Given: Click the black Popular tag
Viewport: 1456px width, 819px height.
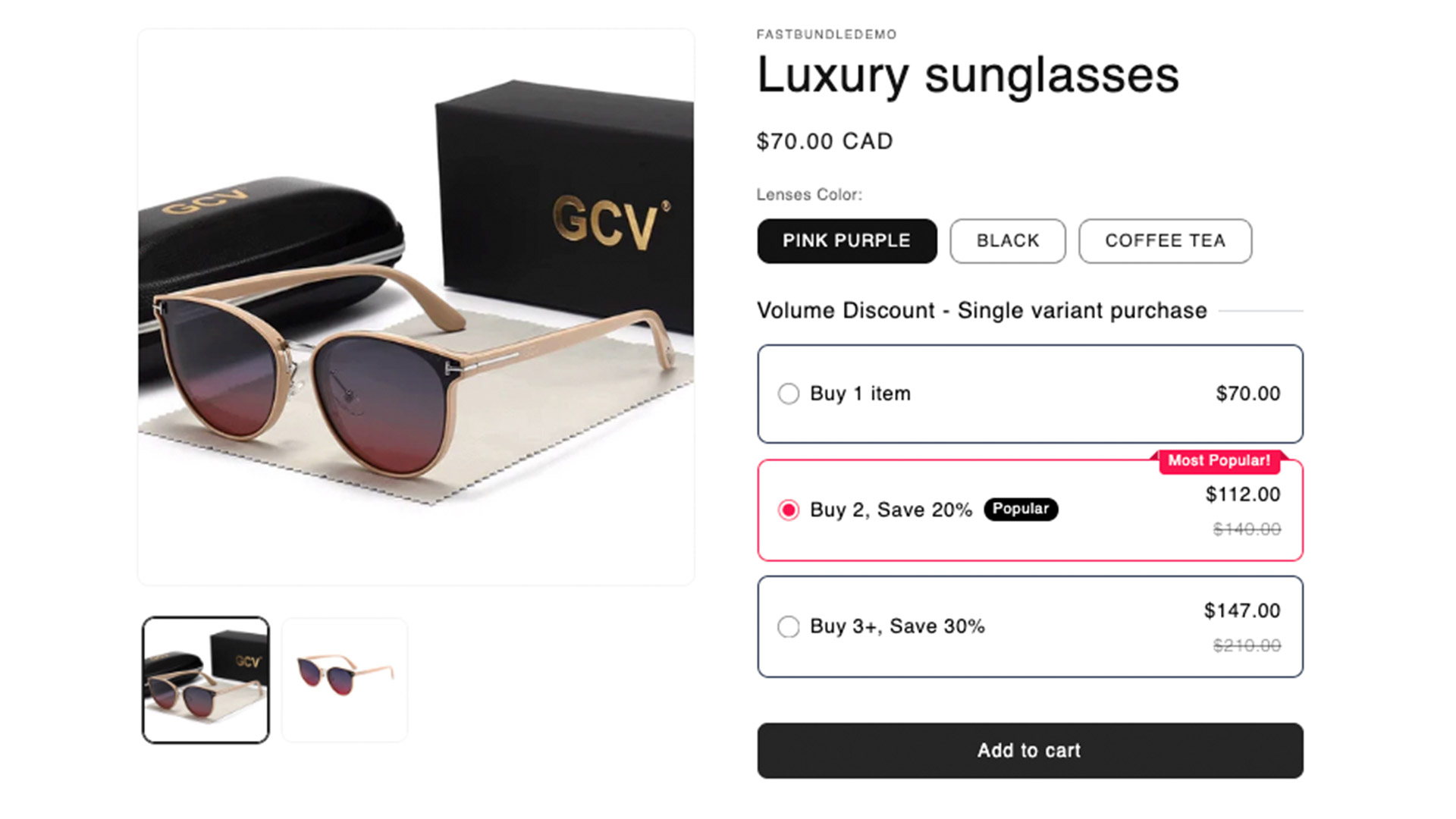Looking at the screenshot, I should tap(1020, 509).
